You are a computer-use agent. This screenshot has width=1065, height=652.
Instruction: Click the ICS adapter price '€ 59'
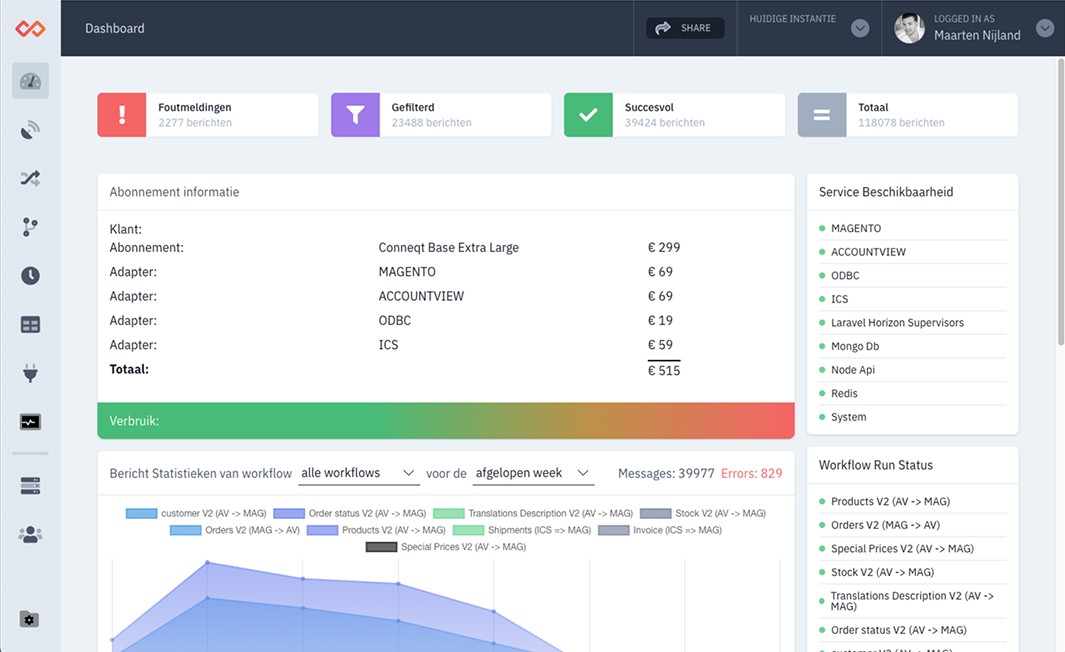tap(660, 344)
